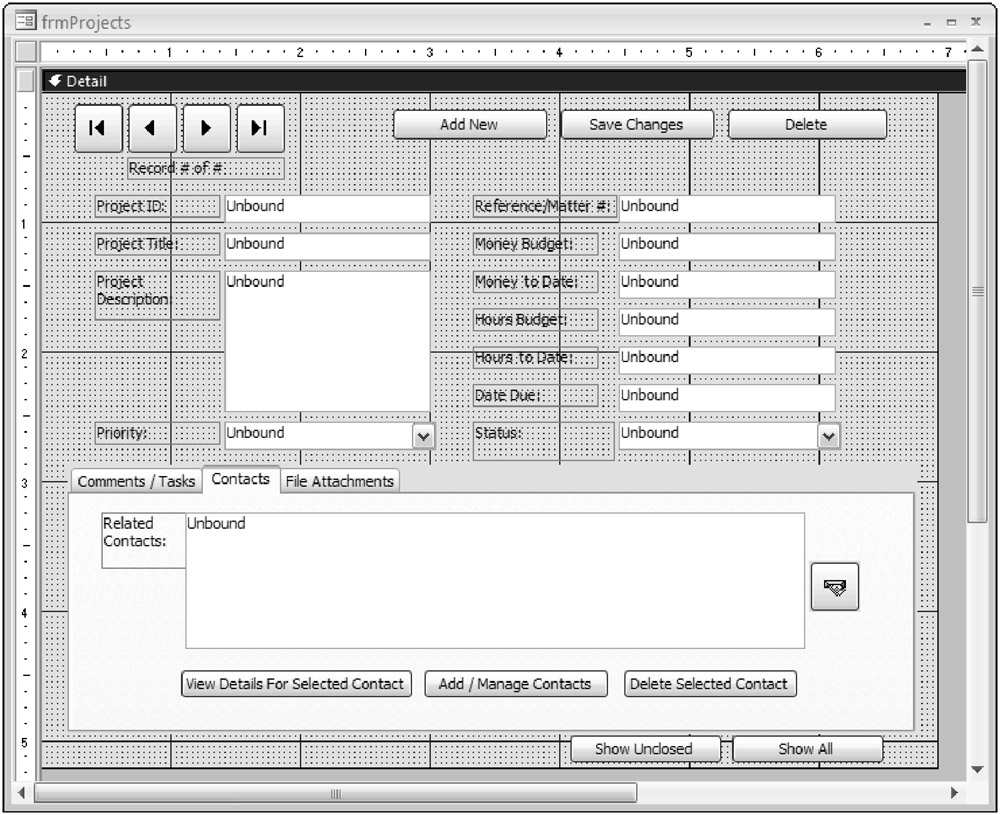Click the form selector box at ruler corner
Screen dimensions: 1000x815
tap(27, 51)
